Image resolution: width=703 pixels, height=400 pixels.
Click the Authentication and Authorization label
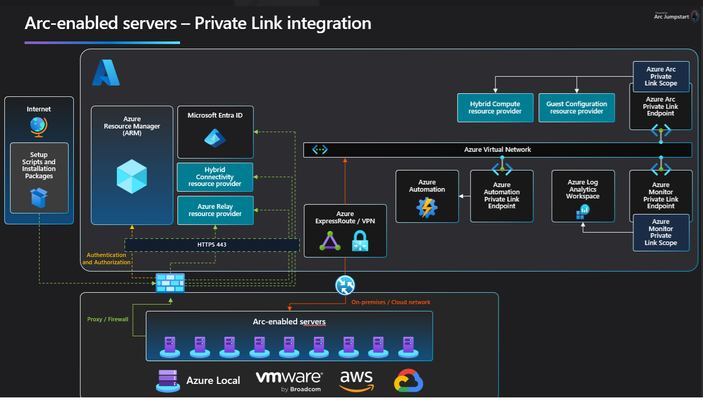click(x=106, y=259)
